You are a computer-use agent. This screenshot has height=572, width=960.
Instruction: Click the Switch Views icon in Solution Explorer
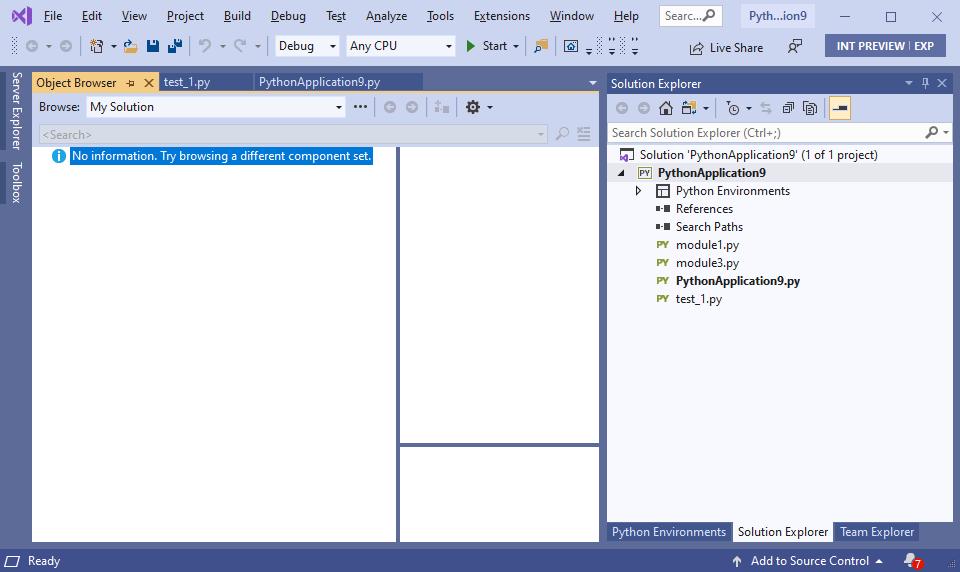689,108
